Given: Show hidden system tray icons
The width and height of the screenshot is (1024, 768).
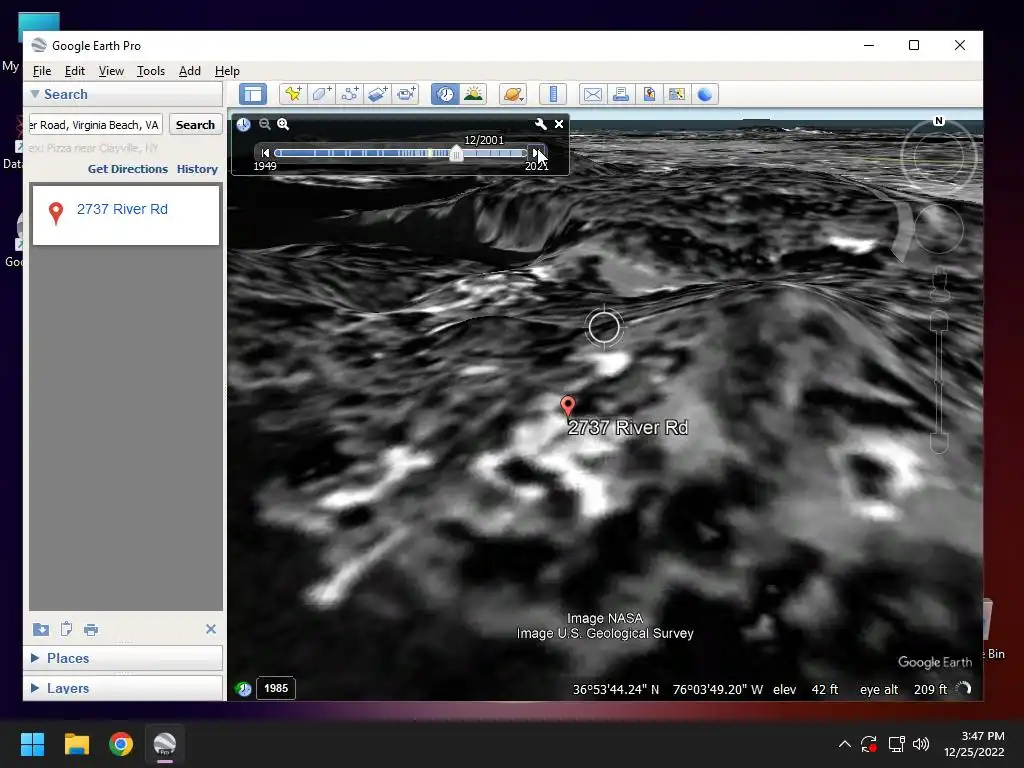Looking at the screenshot, I should [x=844, y=744].
